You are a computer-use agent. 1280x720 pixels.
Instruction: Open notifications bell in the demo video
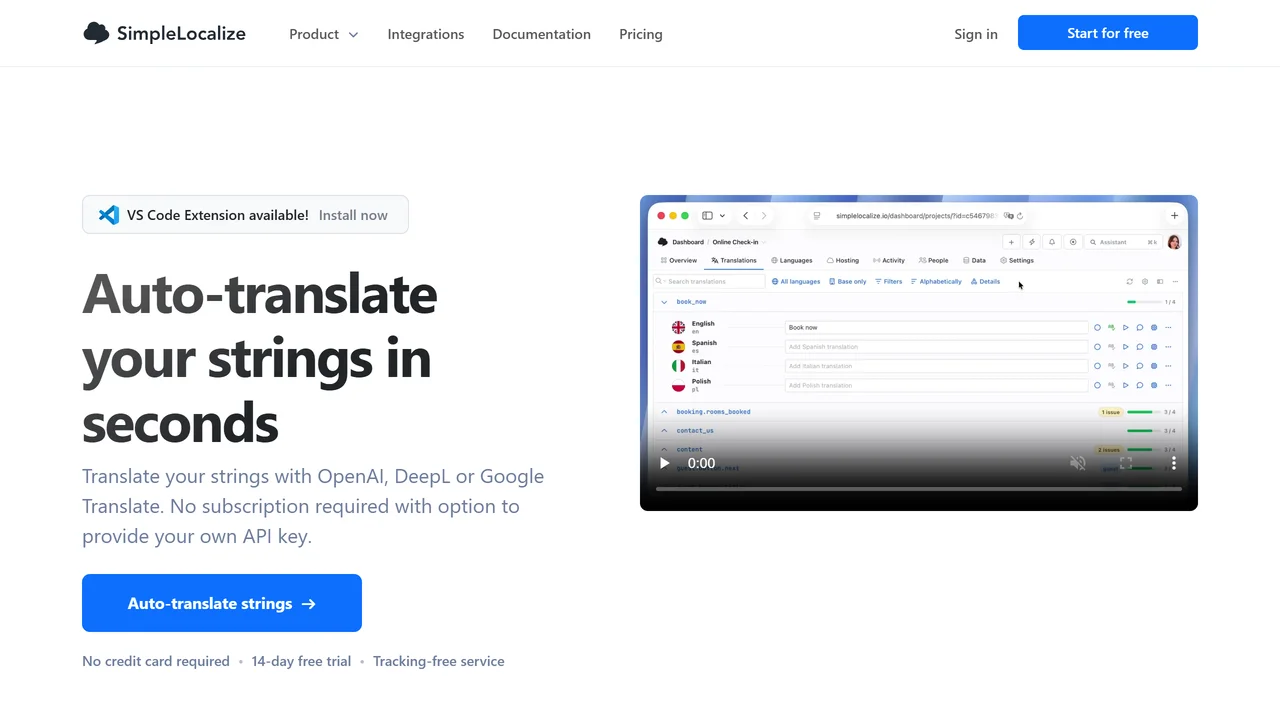1052,242
